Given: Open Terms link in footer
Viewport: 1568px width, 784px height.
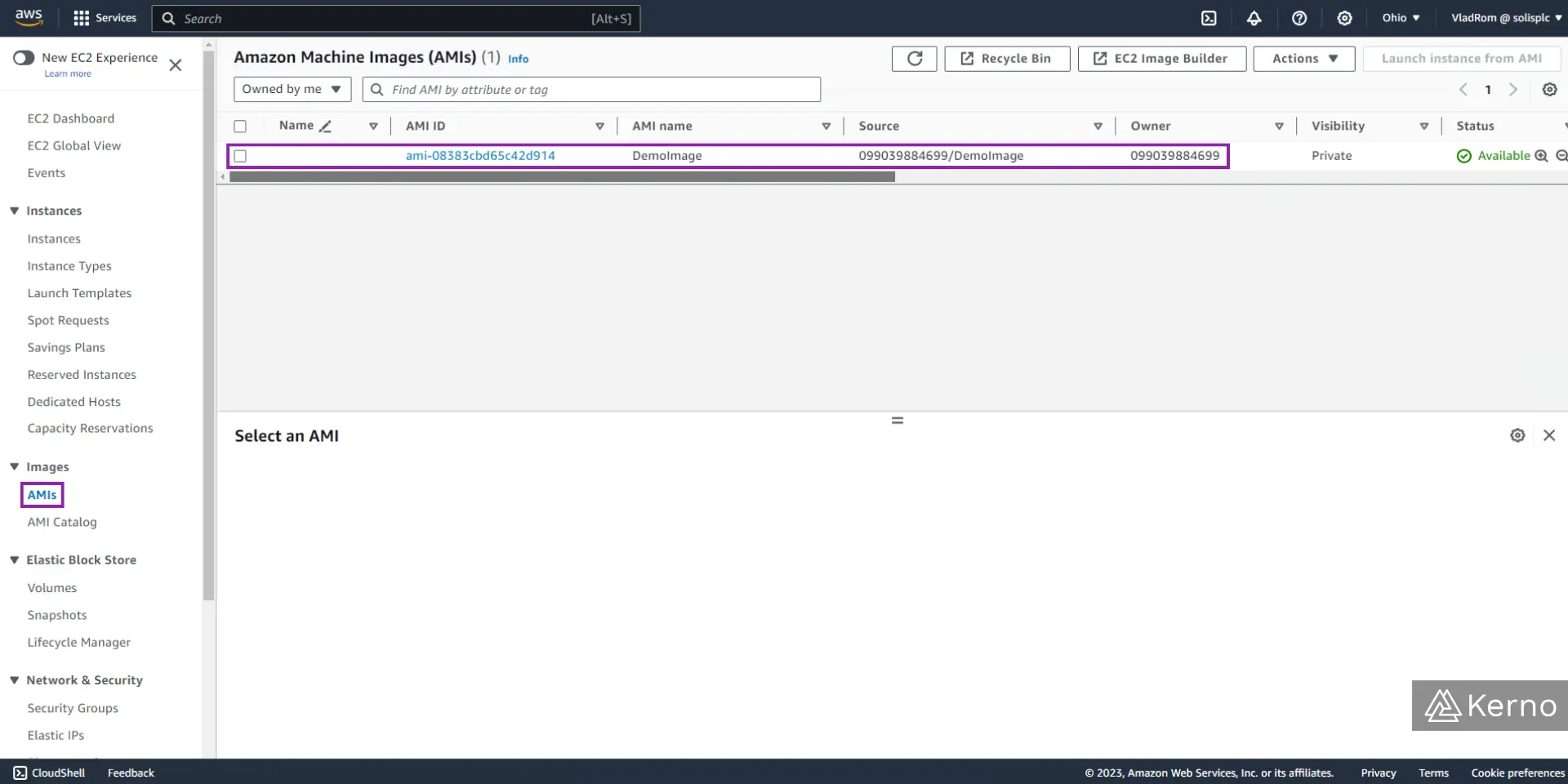Looking at the screenshot, I should click(x=1433, y=773).
